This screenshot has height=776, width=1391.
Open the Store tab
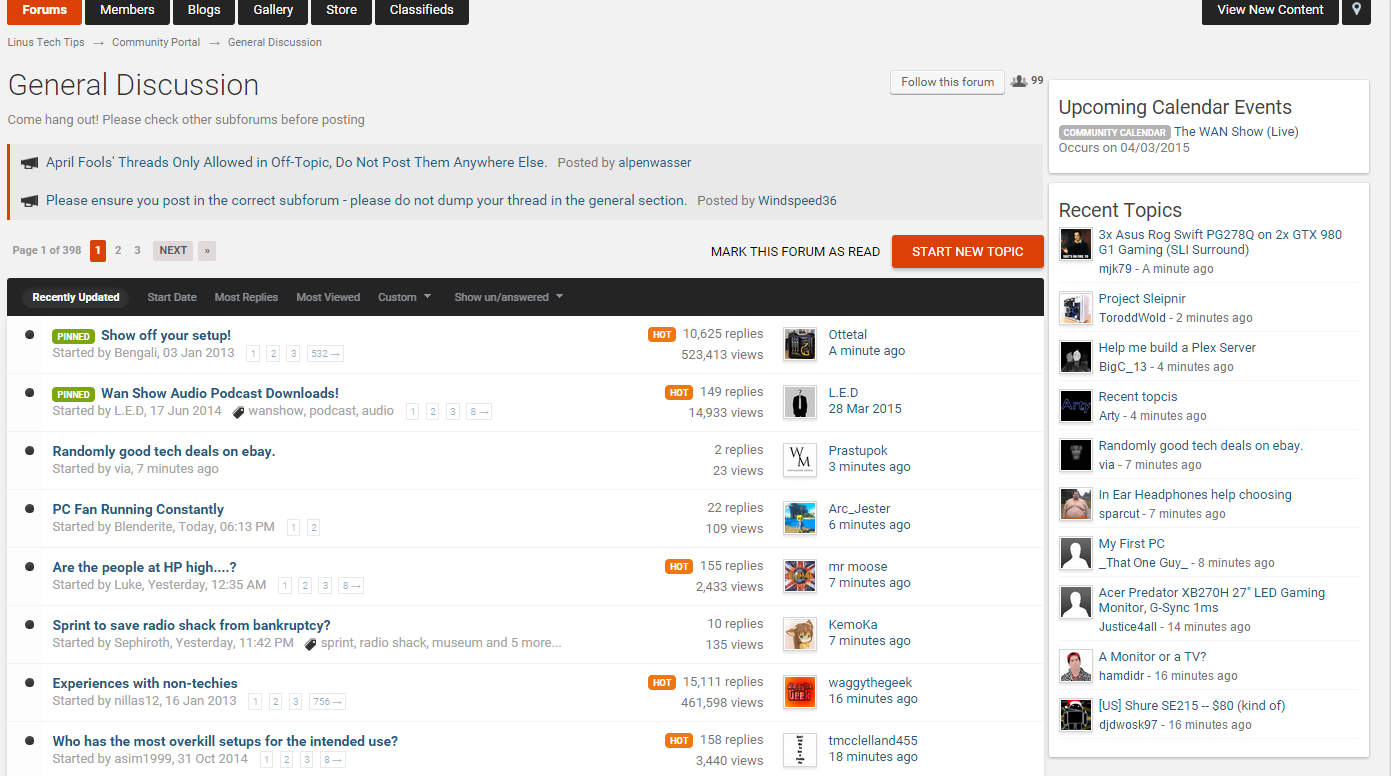click(x=341, y=10)
